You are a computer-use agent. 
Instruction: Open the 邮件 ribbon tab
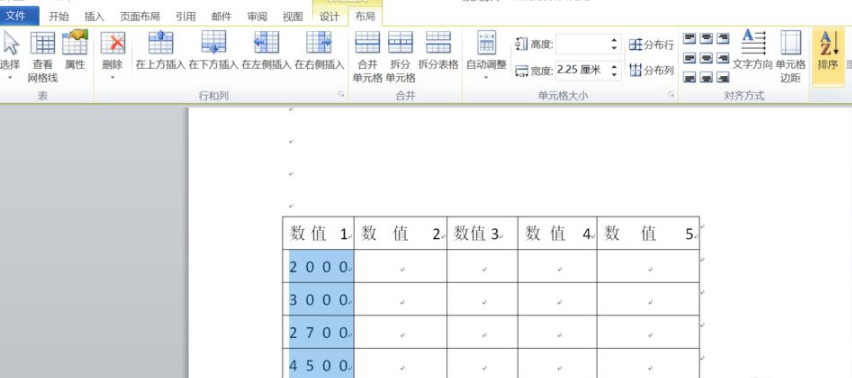point(221,16)
